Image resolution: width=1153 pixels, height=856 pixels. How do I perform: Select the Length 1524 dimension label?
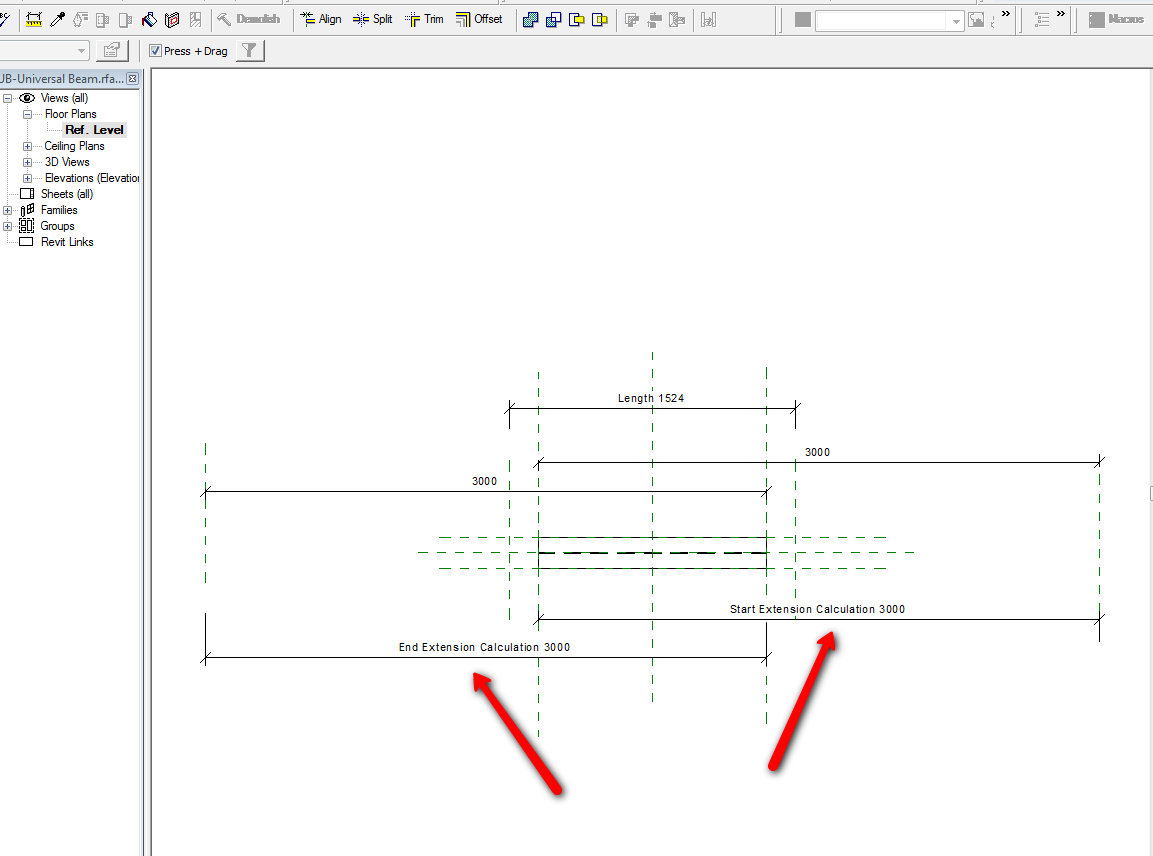click(x=651, y=398)
